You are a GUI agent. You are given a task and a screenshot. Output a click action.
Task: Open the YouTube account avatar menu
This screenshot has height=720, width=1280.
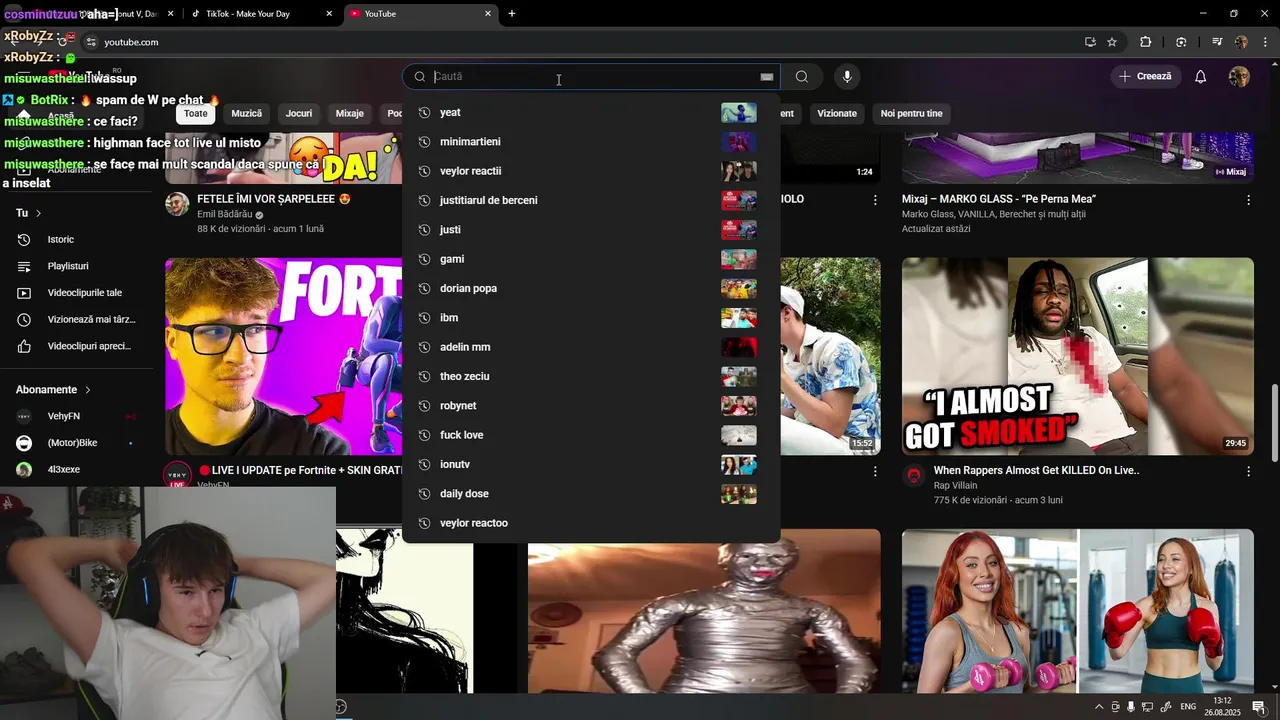click(x=1239, y=77)
